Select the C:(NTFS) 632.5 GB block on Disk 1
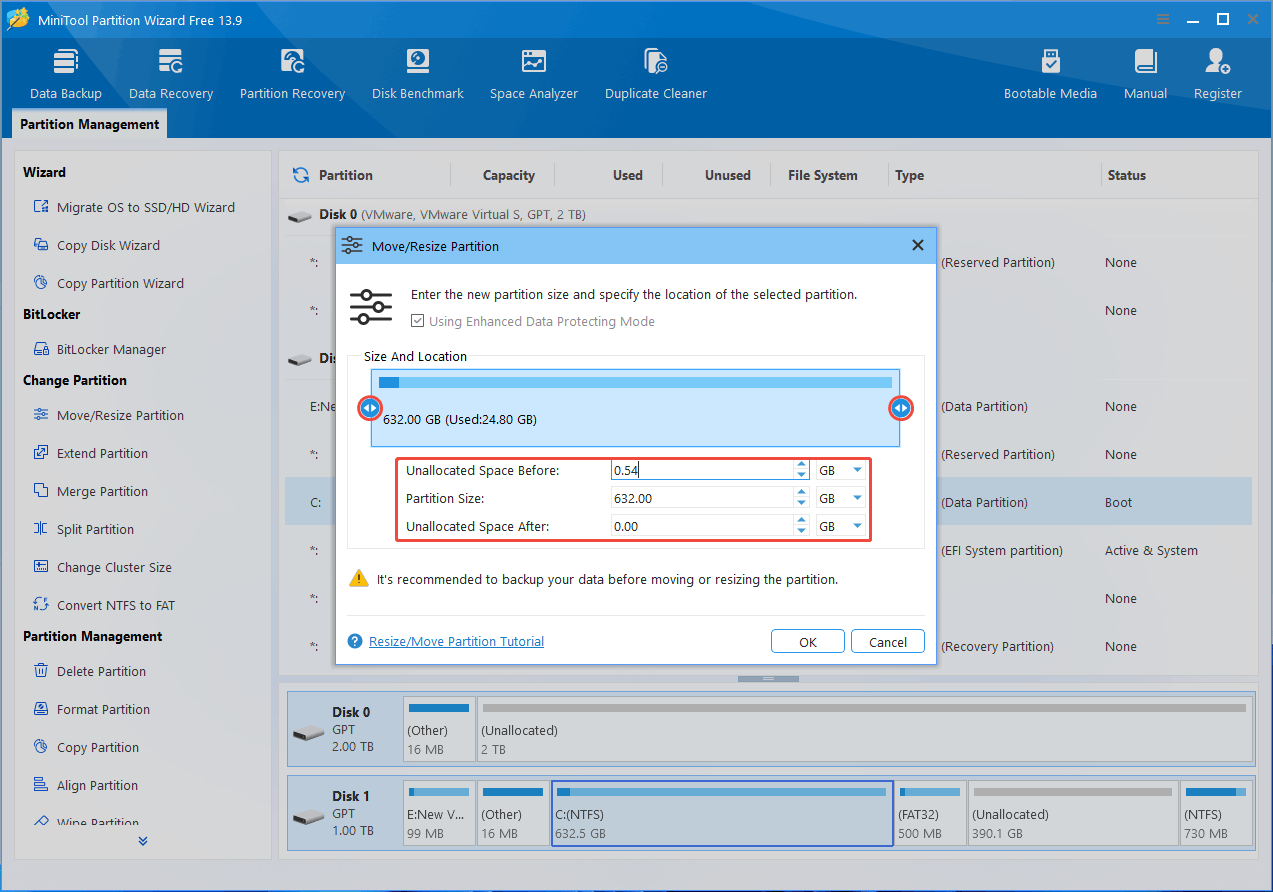Image resolution: width=1273 pixels, height=892 pixels. click(x=722, y=814)
